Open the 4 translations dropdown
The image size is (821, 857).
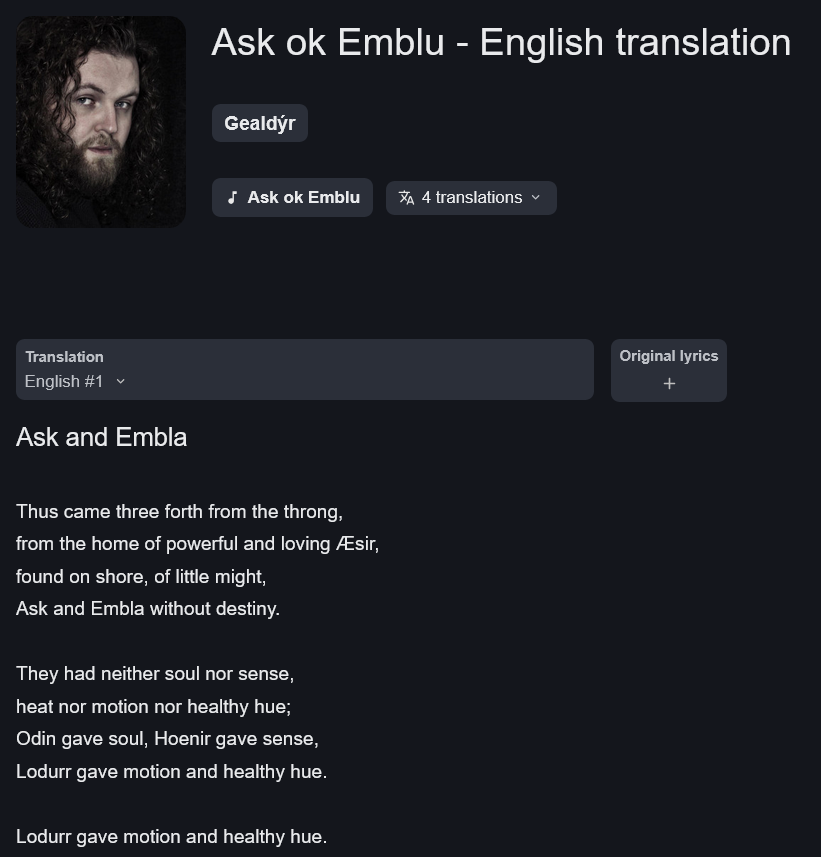click(471, 197)
